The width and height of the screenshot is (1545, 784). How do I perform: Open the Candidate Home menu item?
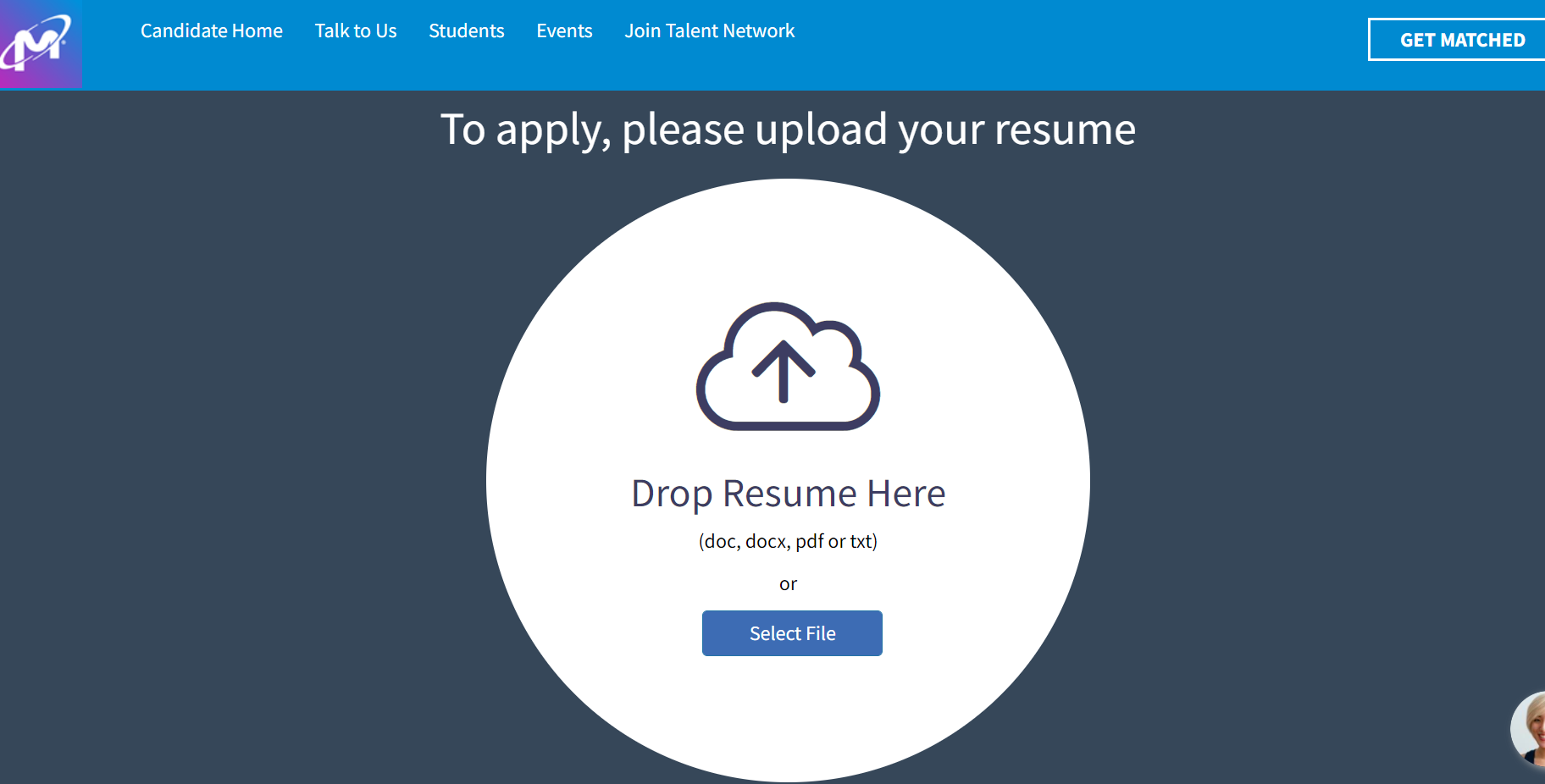coord(212,31)
